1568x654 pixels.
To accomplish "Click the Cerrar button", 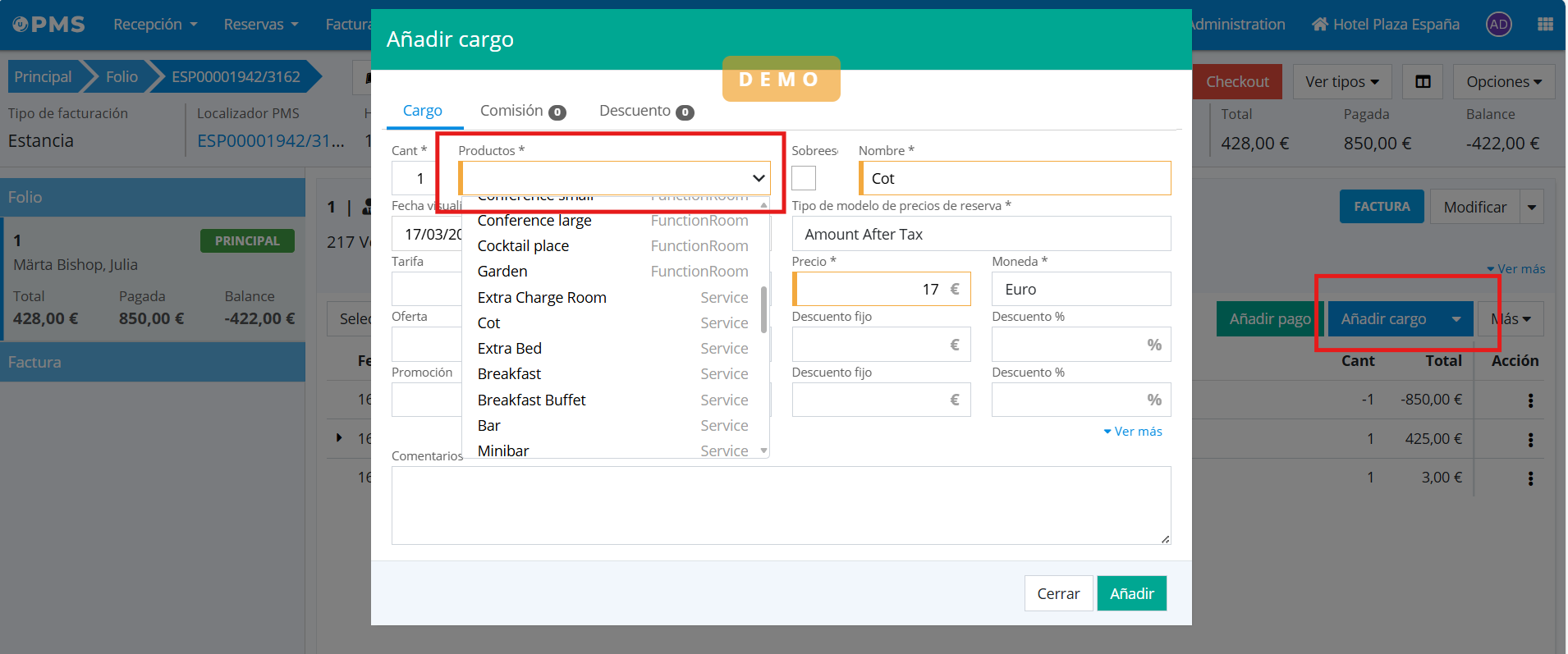I will tap(1058, 593).
